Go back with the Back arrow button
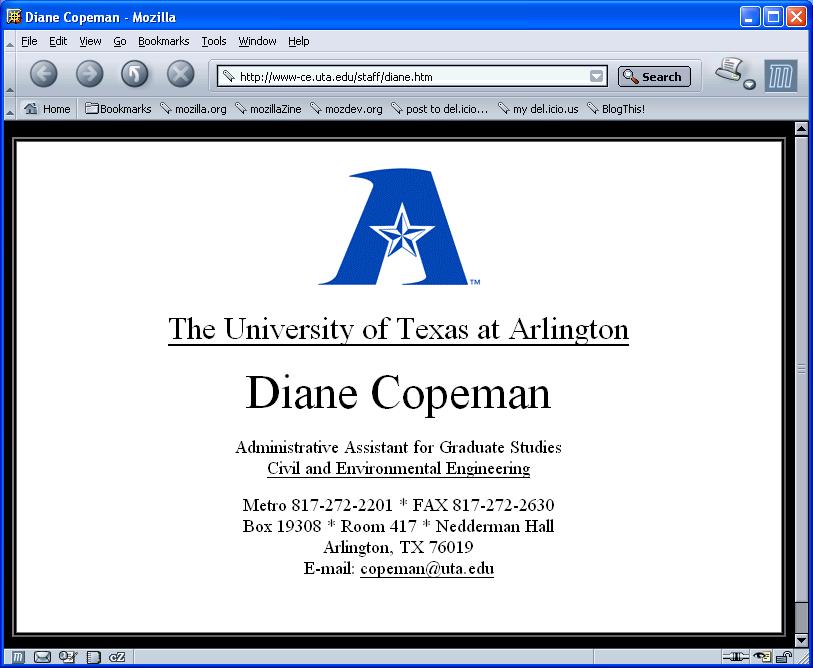The height and width of the screenshot is (668, 813). tap(44, 74)
